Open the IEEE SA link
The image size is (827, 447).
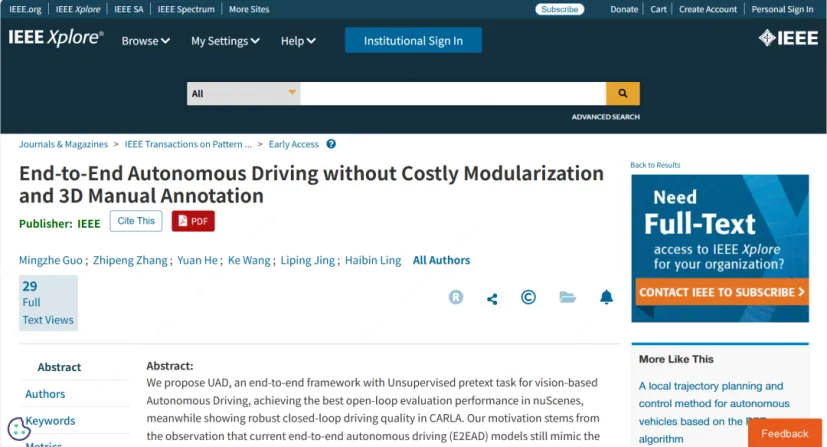point(129,9)
